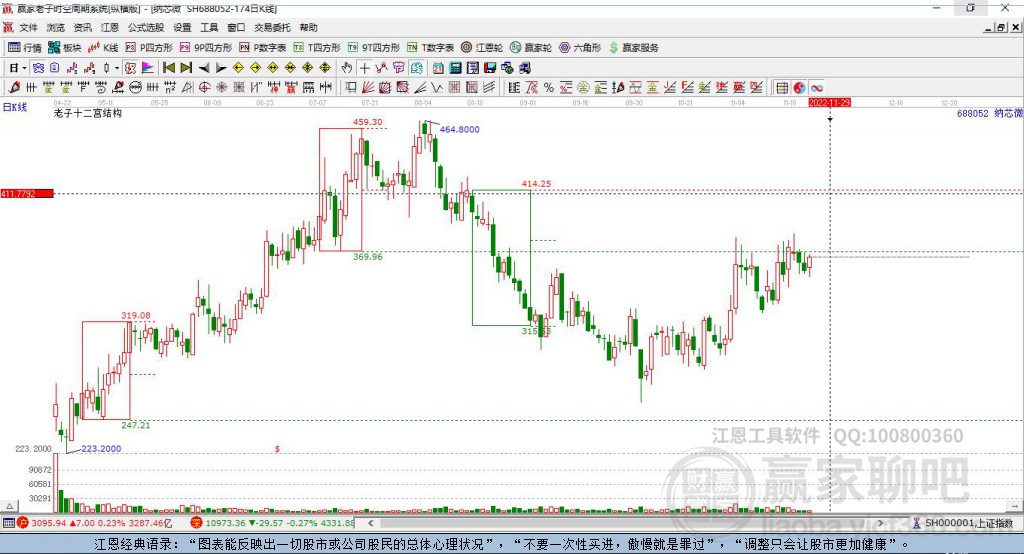Open the 交易委托 menu
The width and height of the screenshot is (1024, 554).
click(272, 27)
